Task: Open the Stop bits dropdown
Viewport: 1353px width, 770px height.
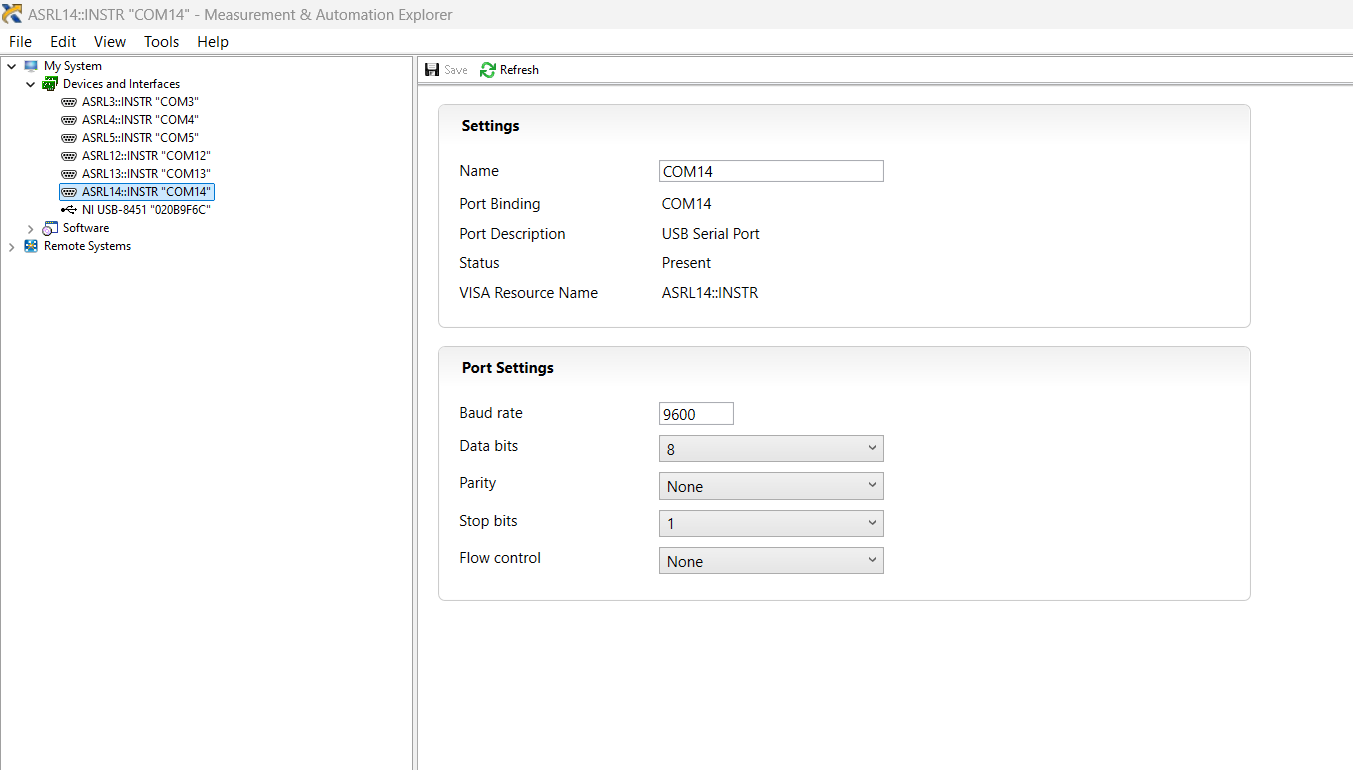Action: (x=771, y=523)
